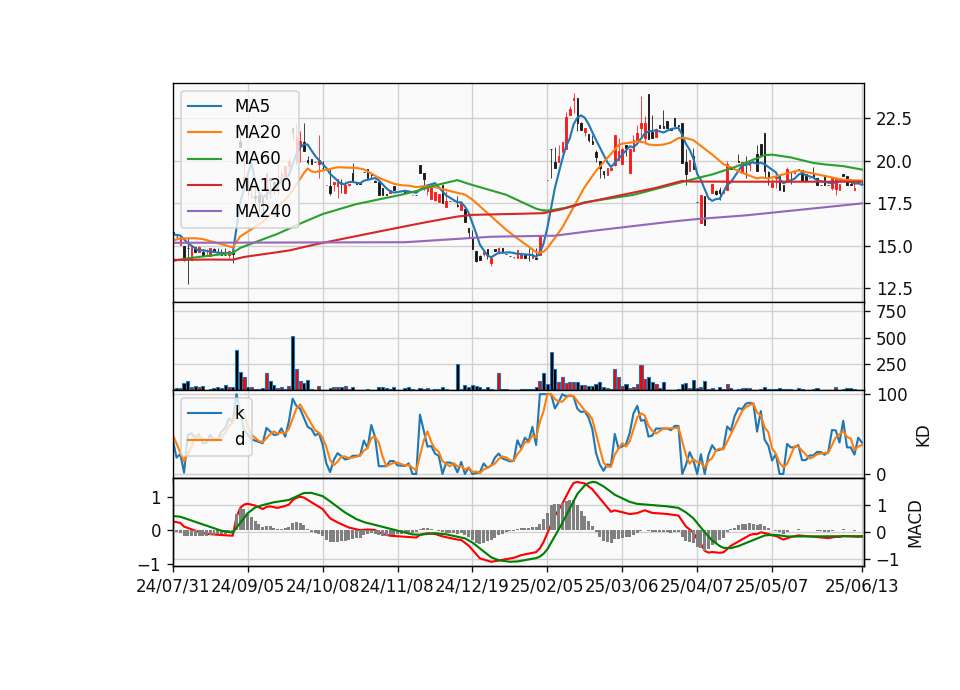
Task: Click the 24/10/08 date tick label
Action: click(x=323, y=586)
